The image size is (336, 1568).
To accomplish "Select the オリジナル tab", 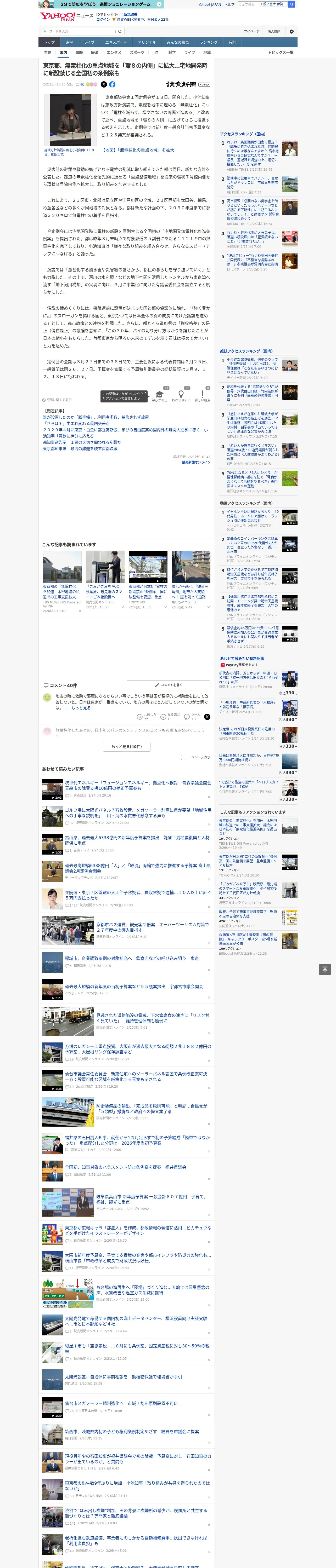I will (x=147, y=43).
